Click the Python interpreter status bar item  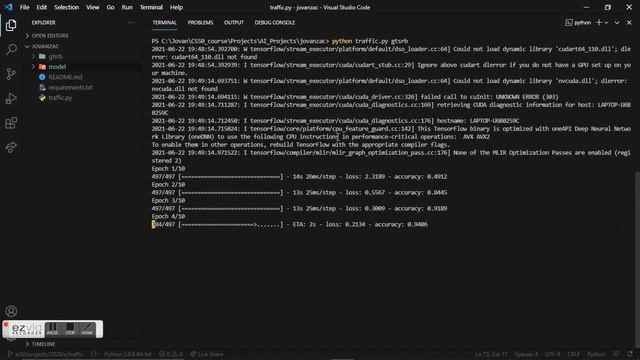[127, 354]
